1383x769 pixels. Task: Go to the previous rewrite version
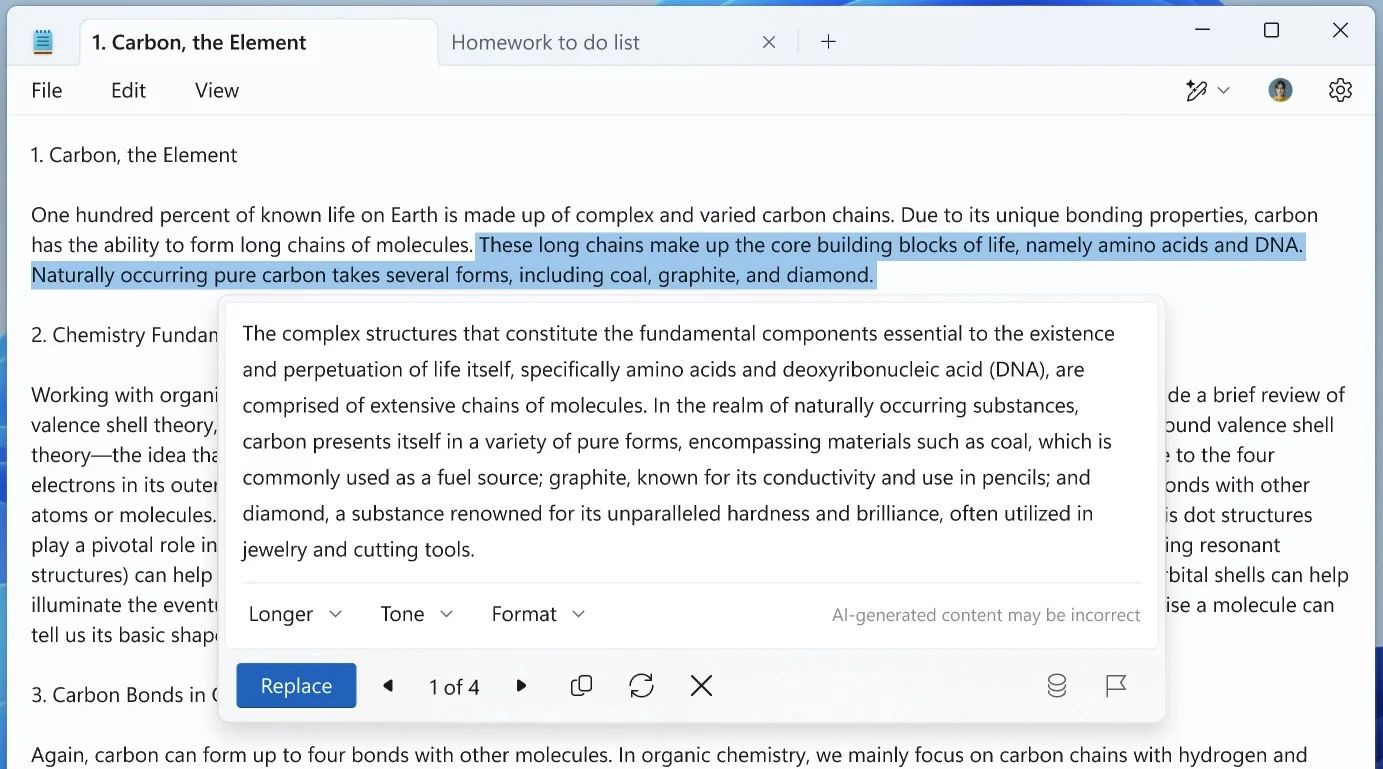click(388, 686)
